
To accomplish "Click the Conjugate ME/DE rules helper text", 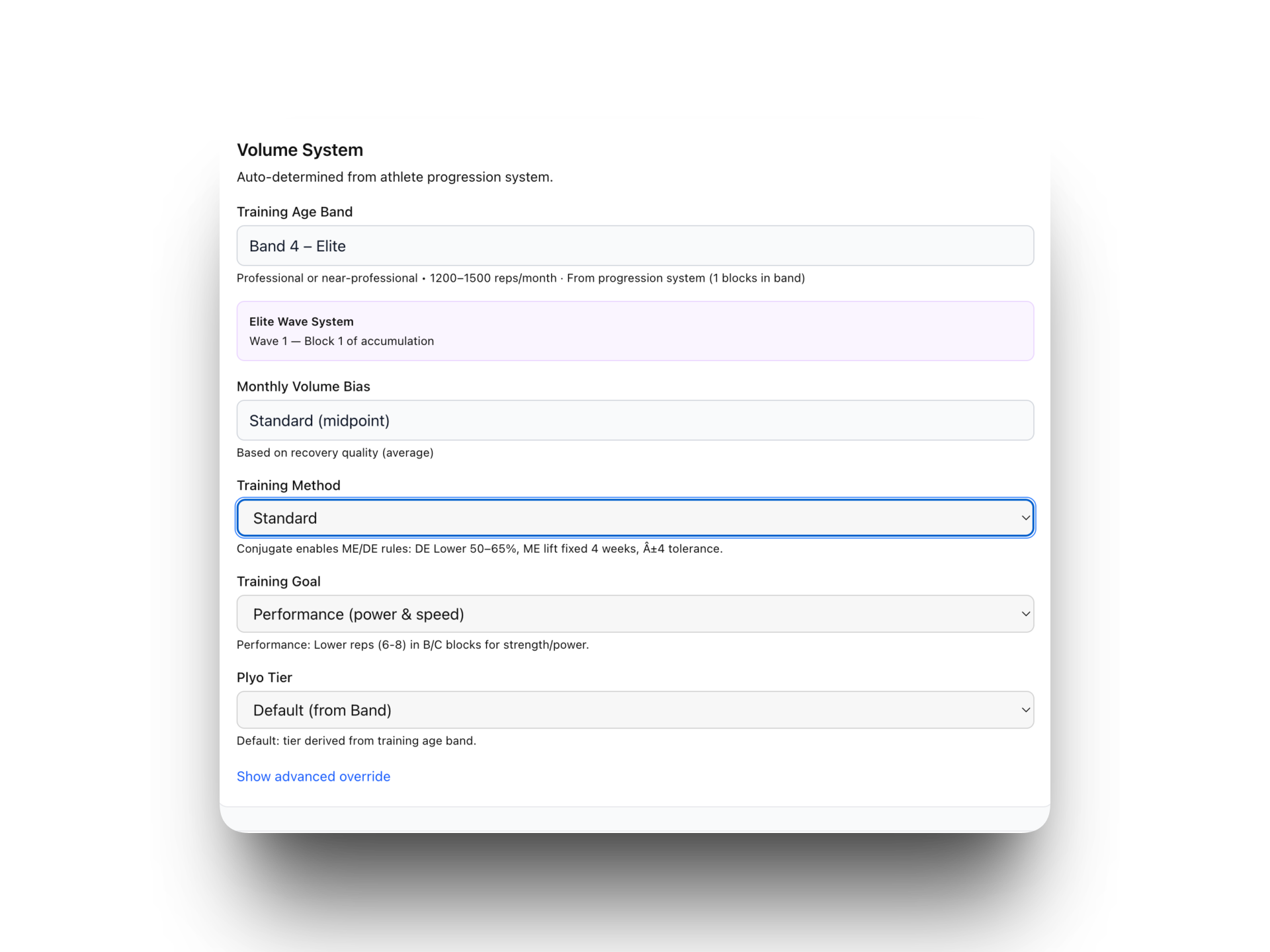I will tap(479, 549).
